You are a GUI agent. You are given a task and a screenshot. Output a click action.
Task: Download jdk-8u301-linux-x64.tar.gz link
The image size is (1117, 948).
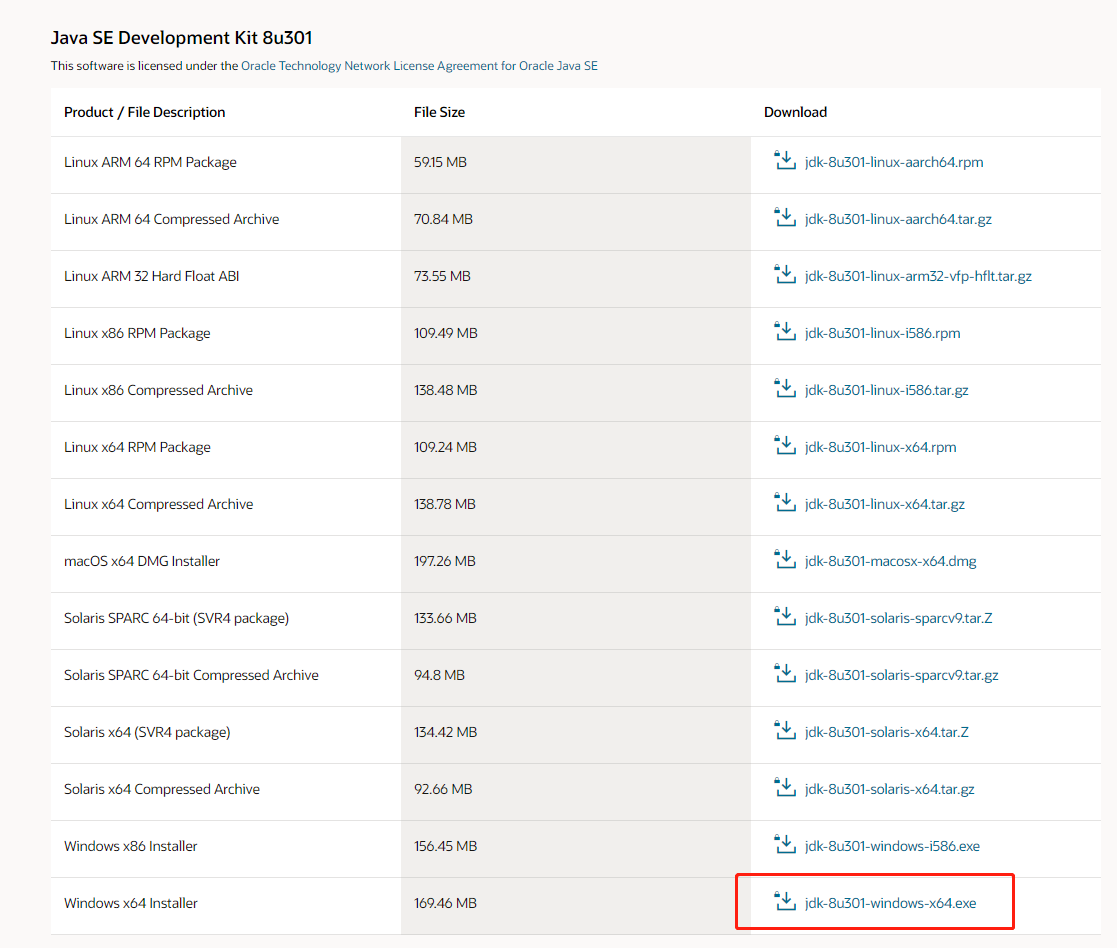coord(885,504)
